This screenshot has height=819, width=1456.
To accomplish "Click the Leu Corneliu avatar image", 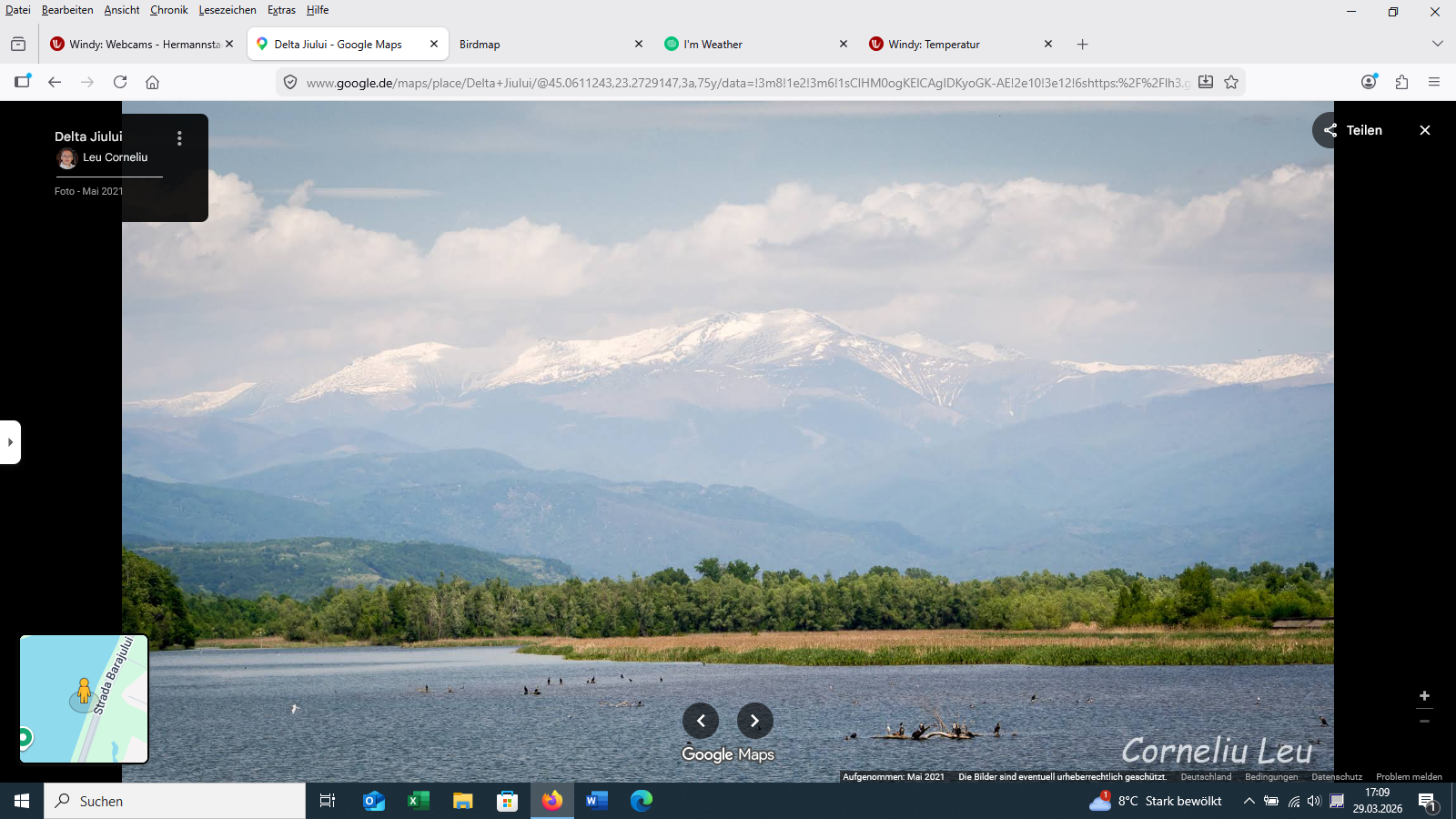I will (66, 158).
